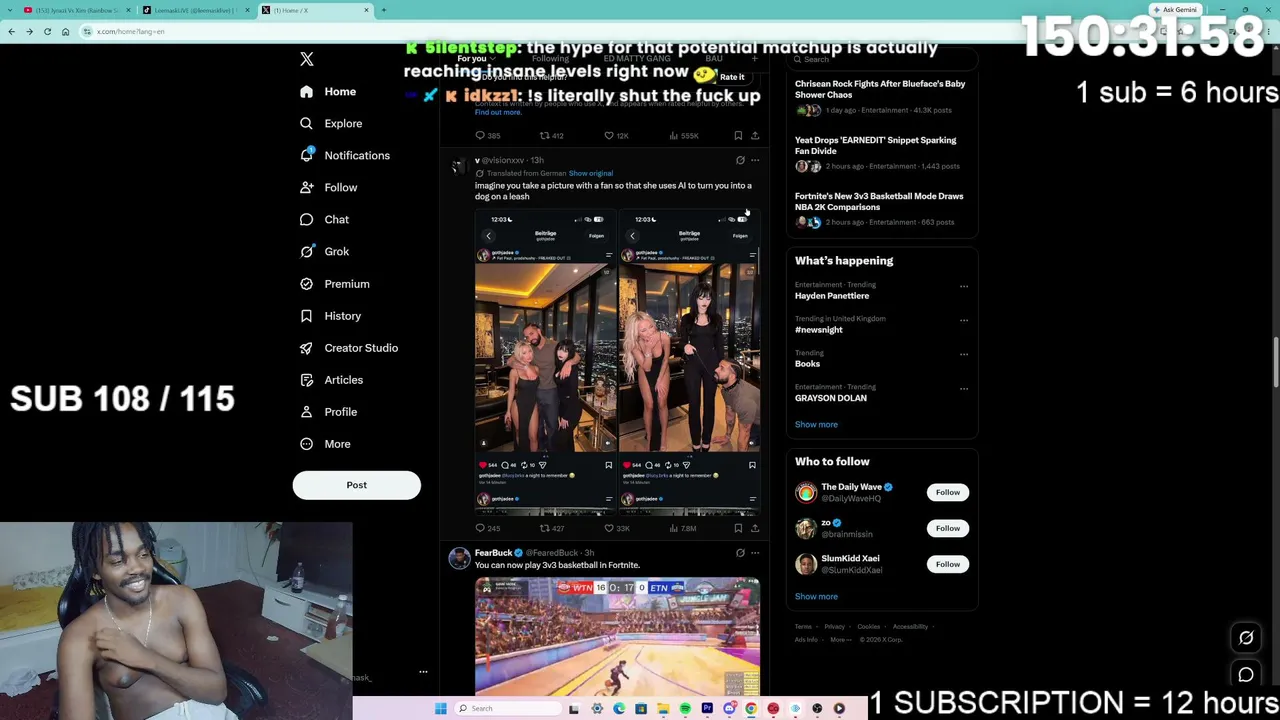The width and height of the screenshot is (1280, 720).
Task: Repost the @visionxxv post
Action: tap(552, 528)
